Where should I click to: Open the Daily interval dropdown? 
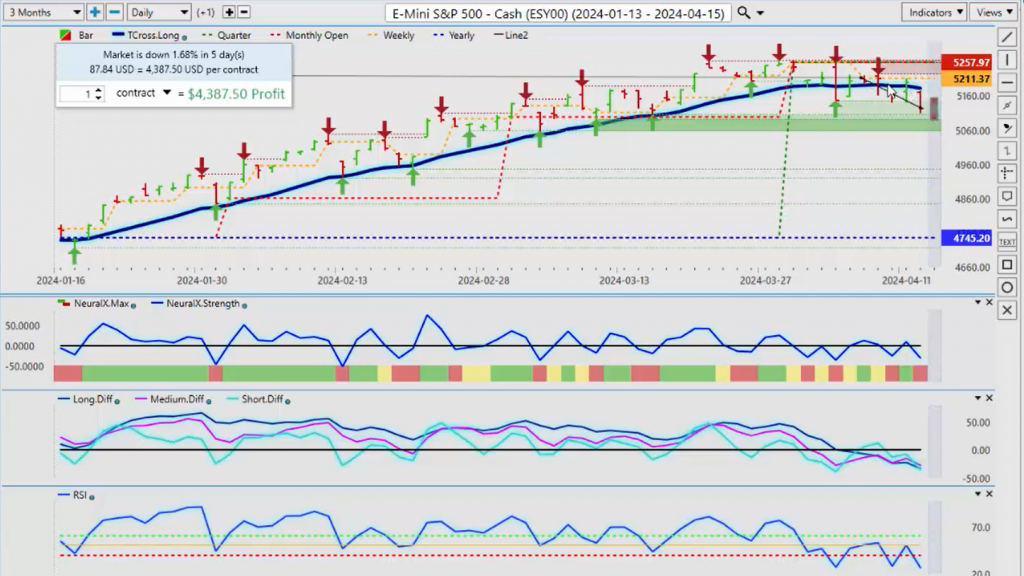(159, 12)
